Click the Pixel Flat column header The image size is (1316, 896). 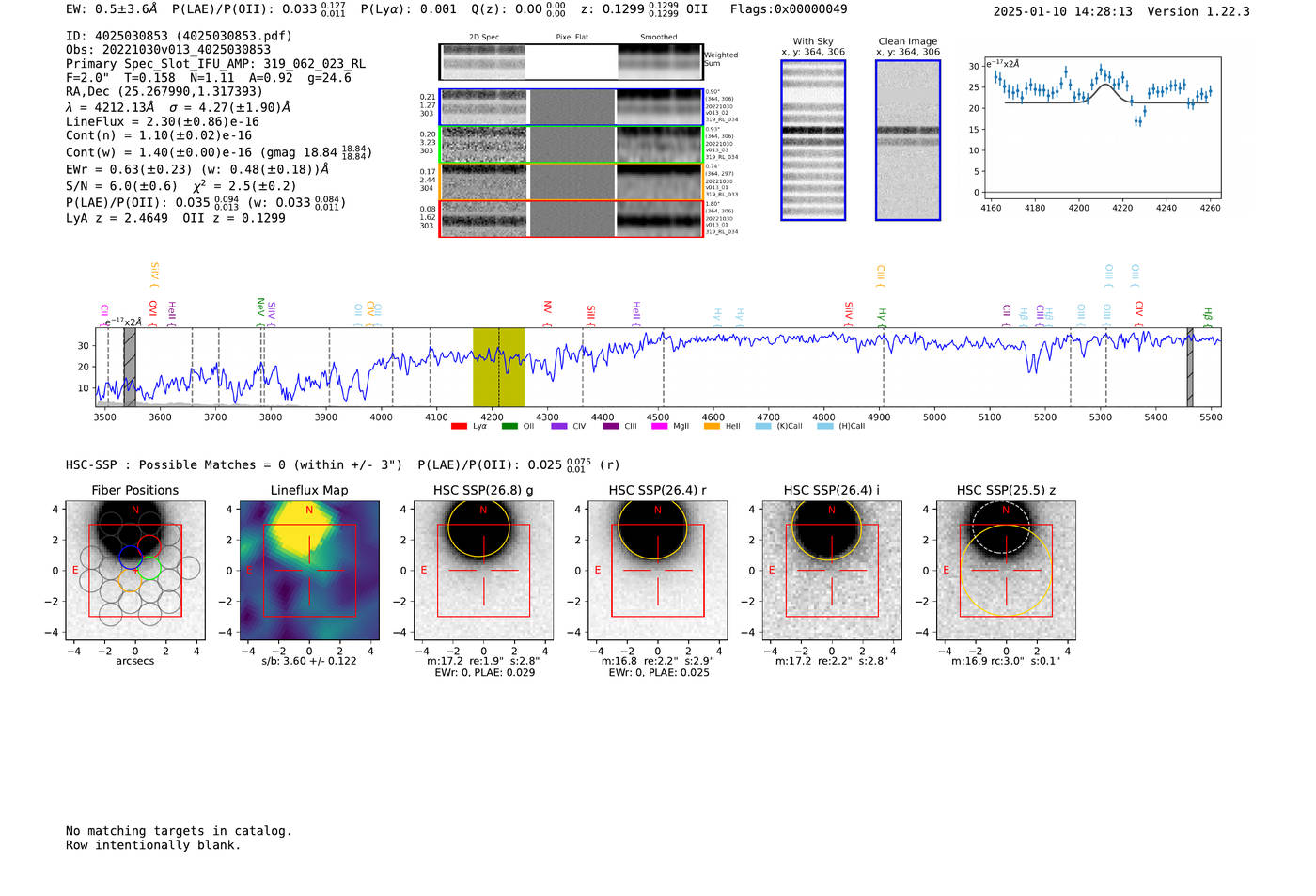point(572,38)
